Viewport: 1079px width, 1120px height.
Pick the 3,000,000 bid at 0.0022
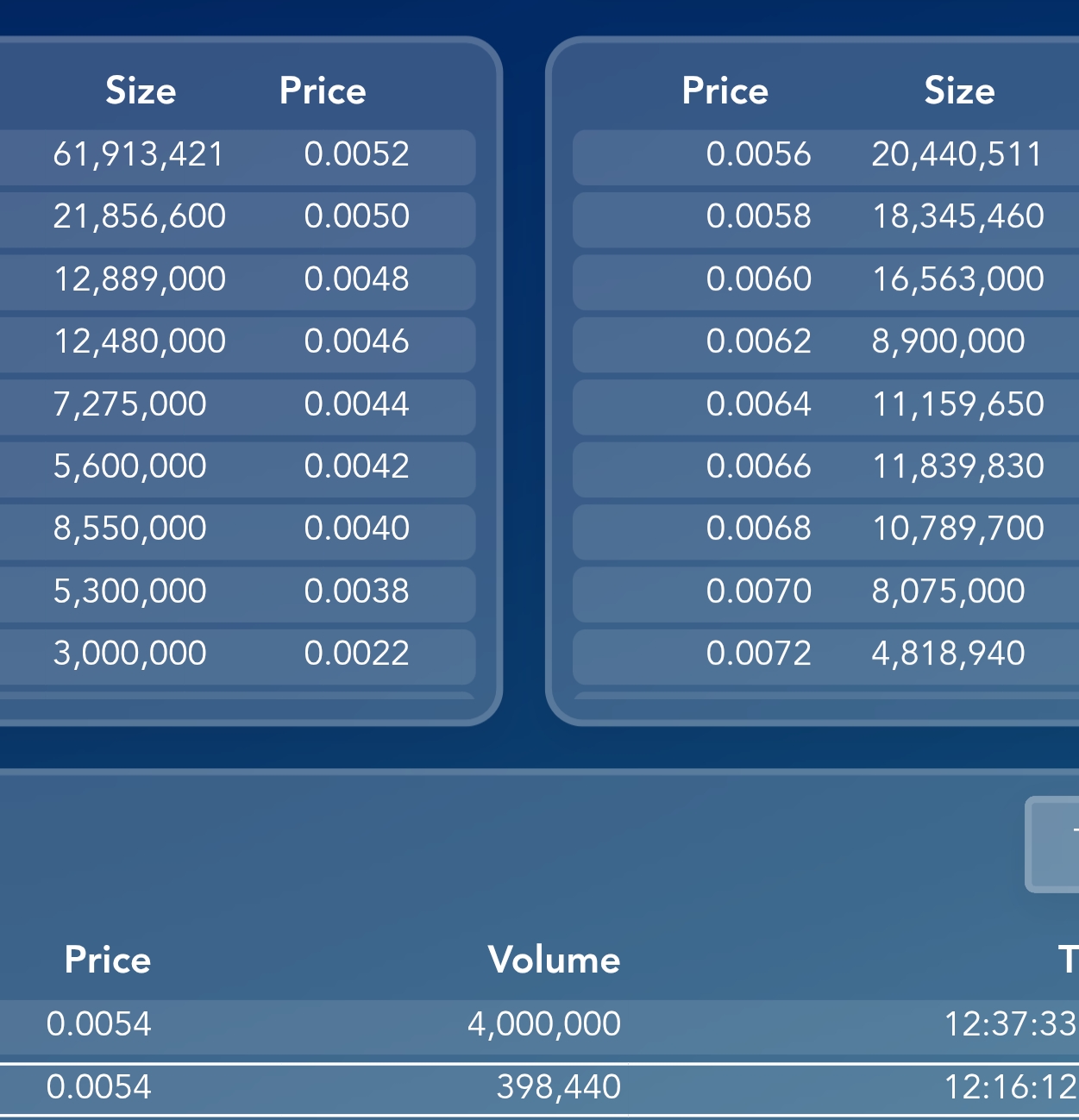tap(237, 657)
